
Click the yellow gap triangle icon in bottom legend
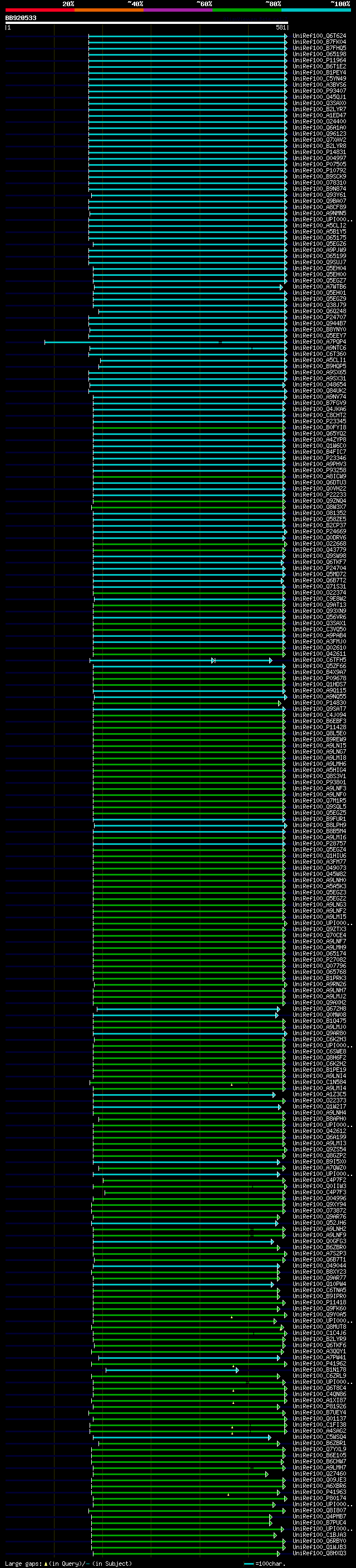[46, 1564]
